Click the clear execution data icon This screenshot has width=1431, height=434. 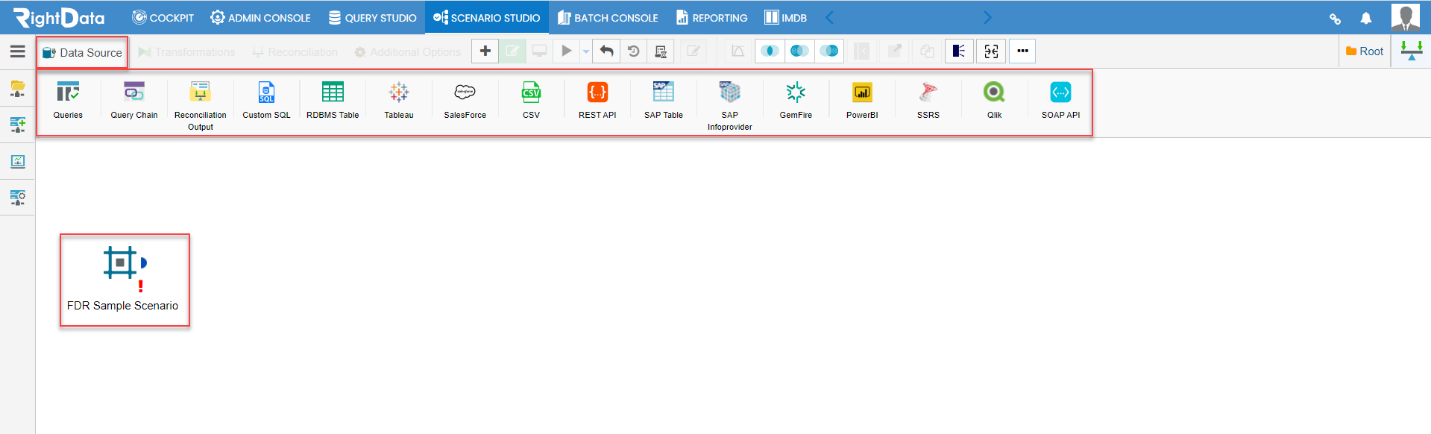(x=660, y=51)
